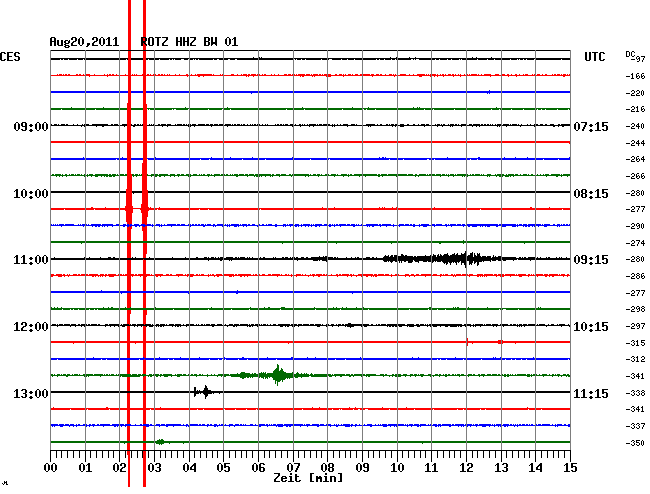Click minute tick label 09 on time axis
This screenshot has width=650, height=494.
tap(362, 468)
